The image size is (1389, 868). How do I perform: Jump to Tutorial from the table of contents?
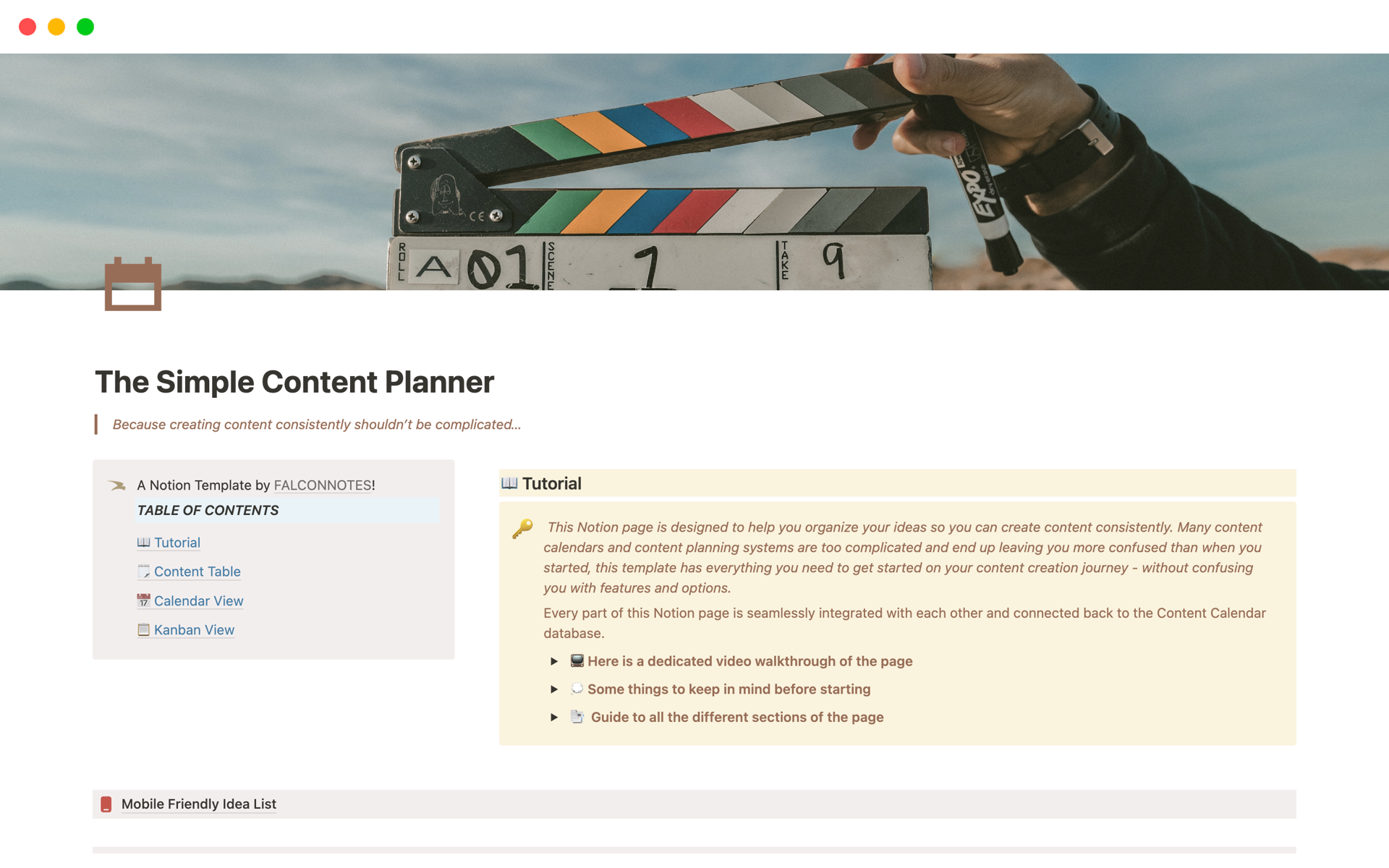pyautogui.click(x=177, y=542)
